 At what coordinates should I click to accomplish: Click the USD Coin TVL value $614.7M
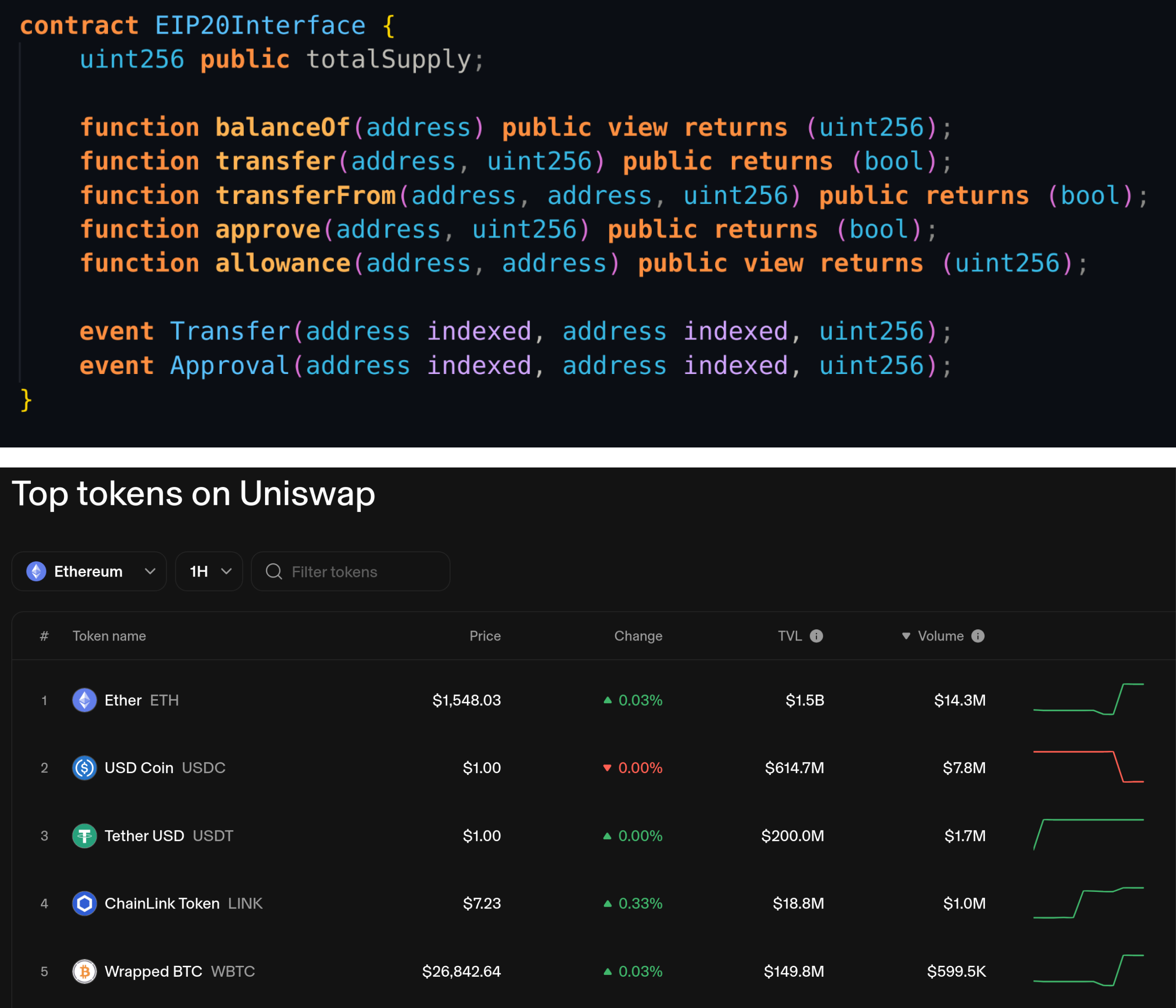click(794, 768)
